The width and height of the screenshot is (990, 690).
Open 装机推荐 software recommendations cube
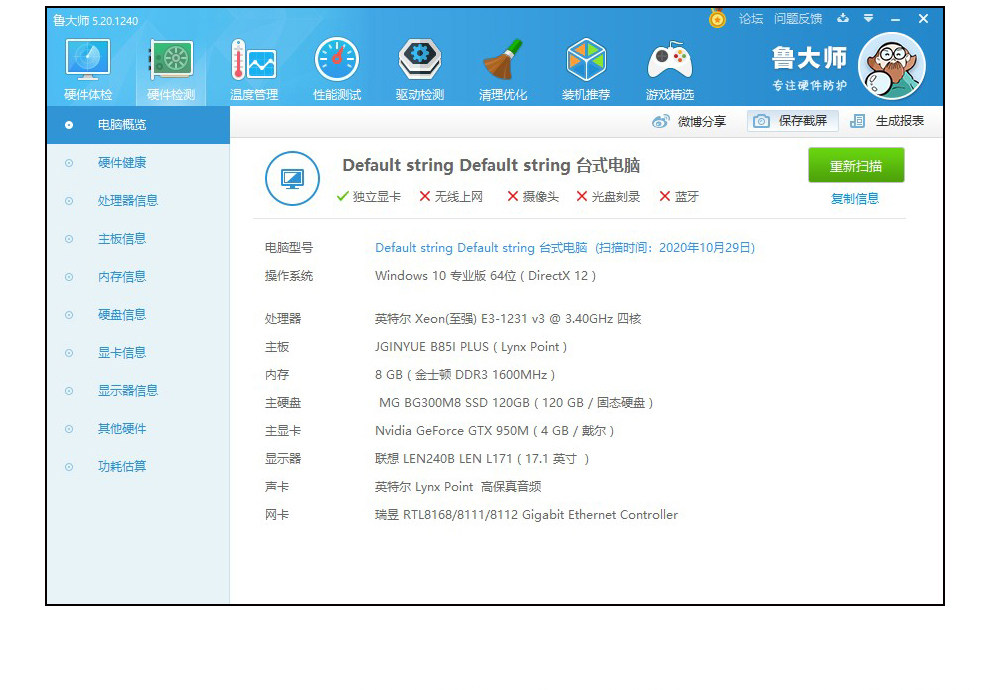pos(586,69)
